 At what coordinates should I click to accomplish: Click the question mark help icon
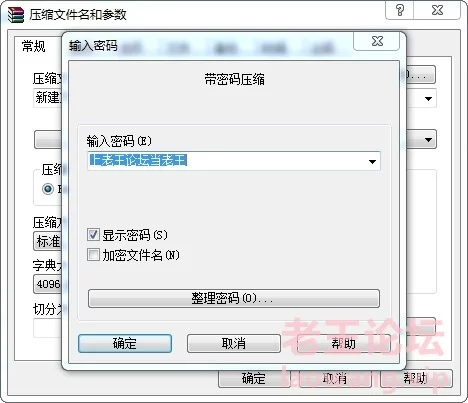tap(400, 10)
